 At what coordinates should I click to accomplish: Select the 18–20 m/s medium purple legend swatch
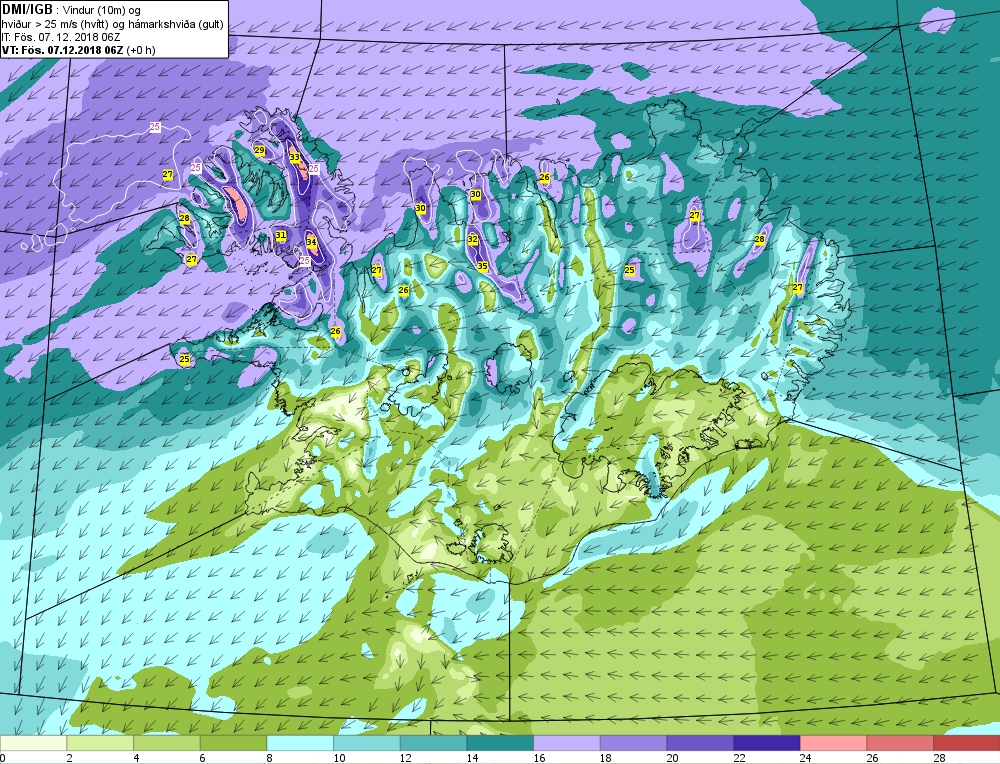(x=633, y=743)
